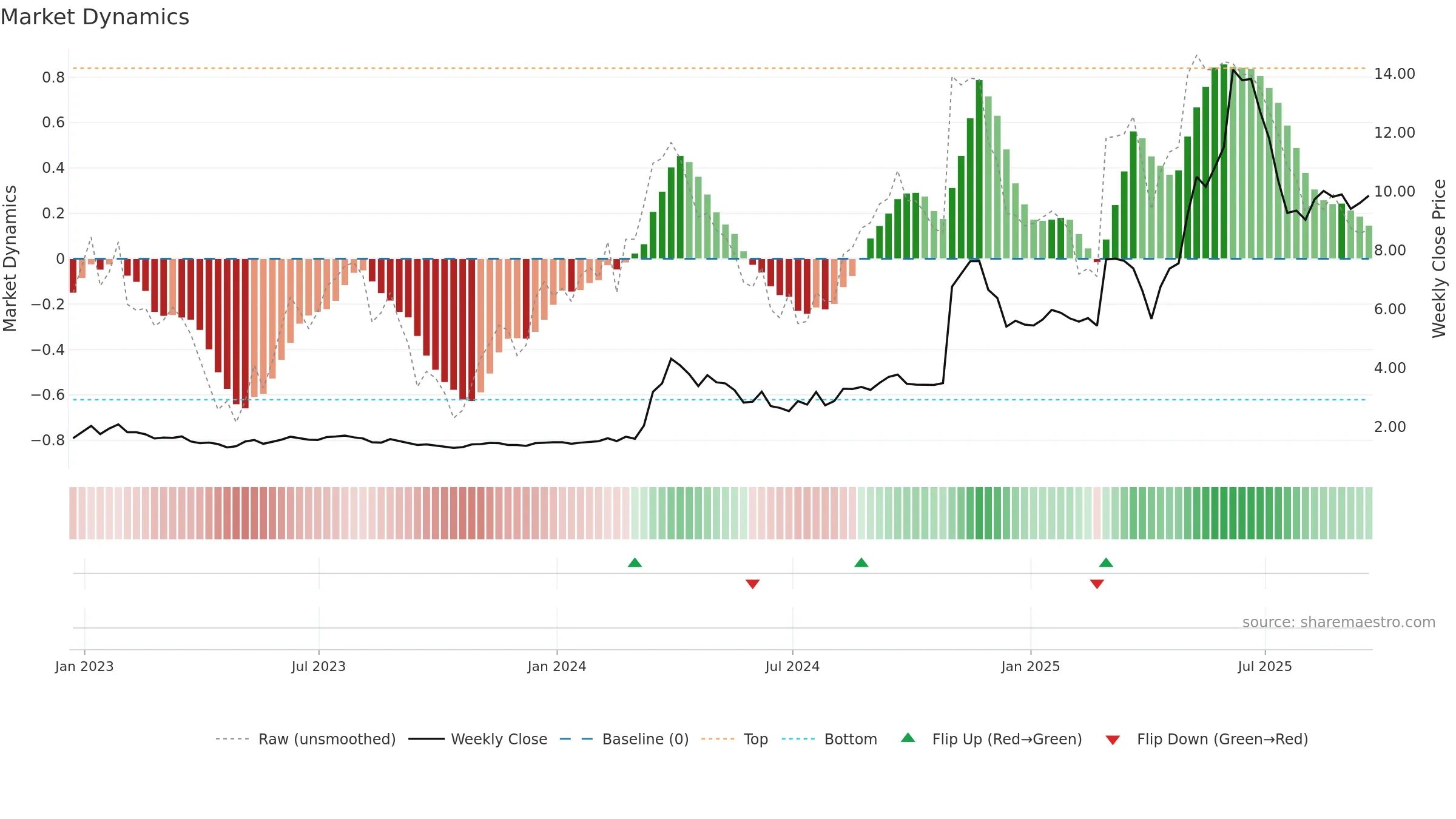
Task: Click the Jan 2025 axis label
Action: pos(1031,666)
